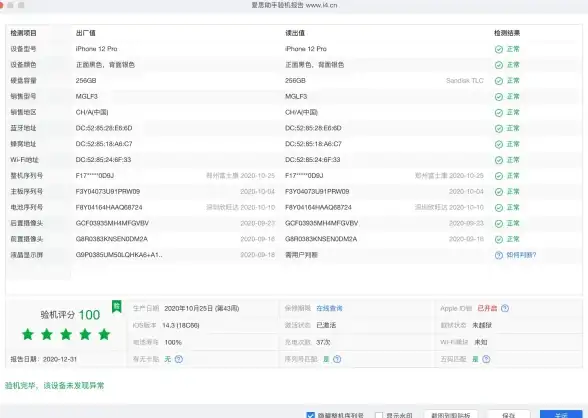Open the 在线查询 warranty link
The image size is (588, 418).
(x=329, y=308)
